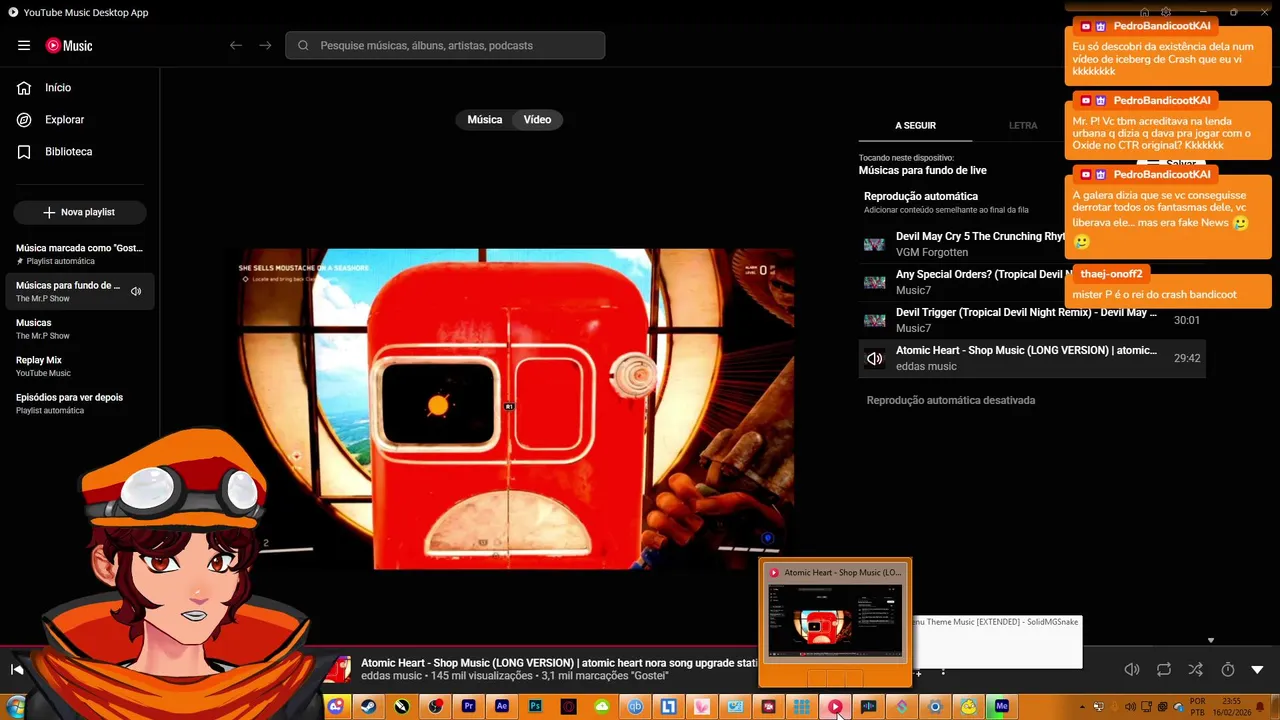Image resolution: width=1280 pixels, height=720 pixels.
Task: Click the song progress bar
Action: [640, 646]
